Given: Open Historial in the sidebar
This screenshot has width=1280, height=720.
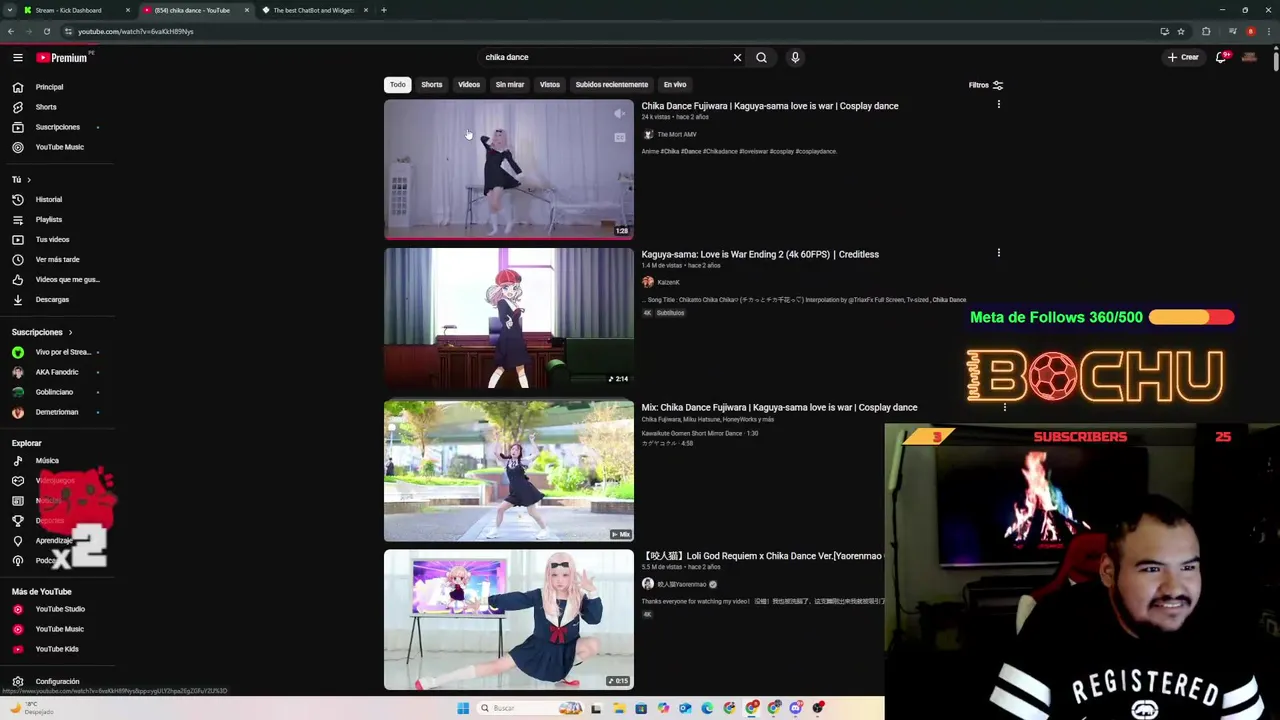Looking at the screenshot, I should [48, 199].
